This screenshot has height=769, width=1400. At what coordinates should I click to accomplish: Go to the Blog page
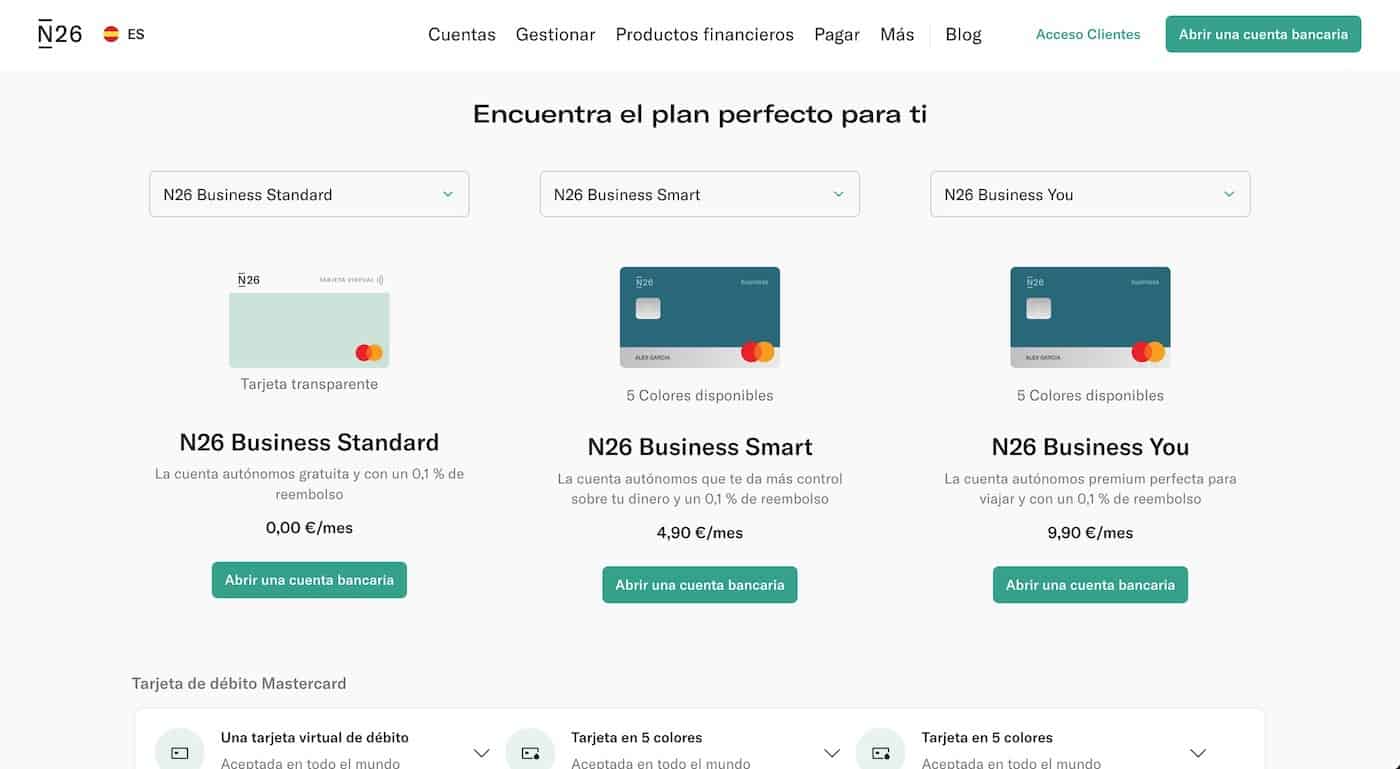point(964,34)
